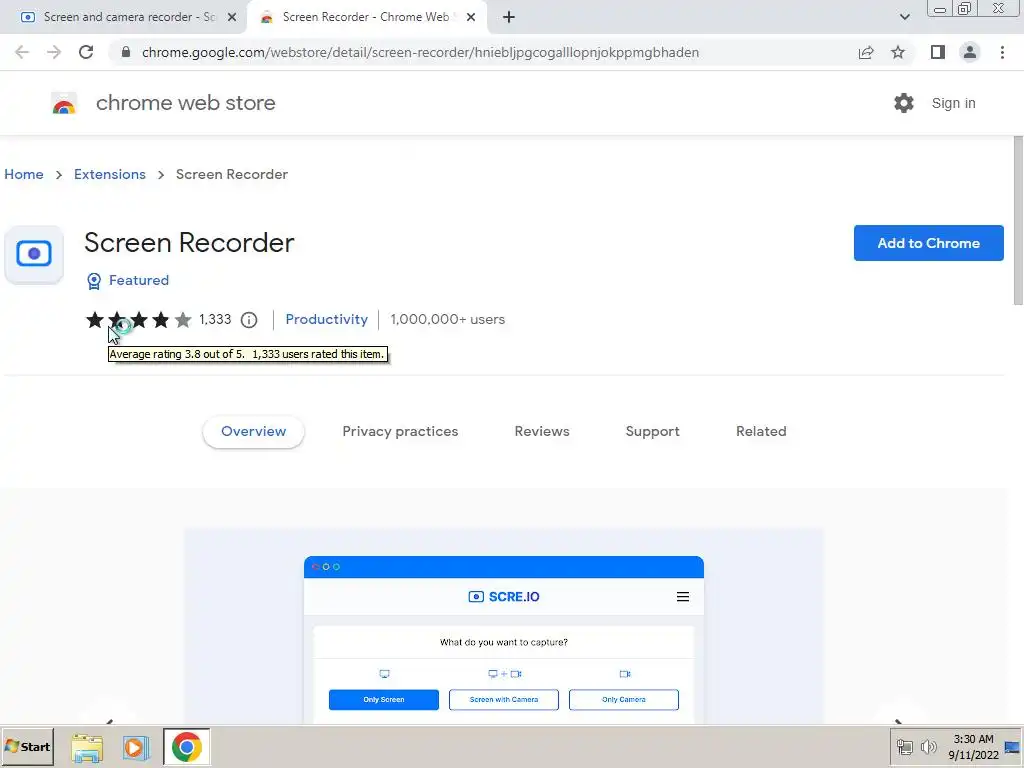
Task: Open a new tab with the plus button
Action: [x=509, y=18]
